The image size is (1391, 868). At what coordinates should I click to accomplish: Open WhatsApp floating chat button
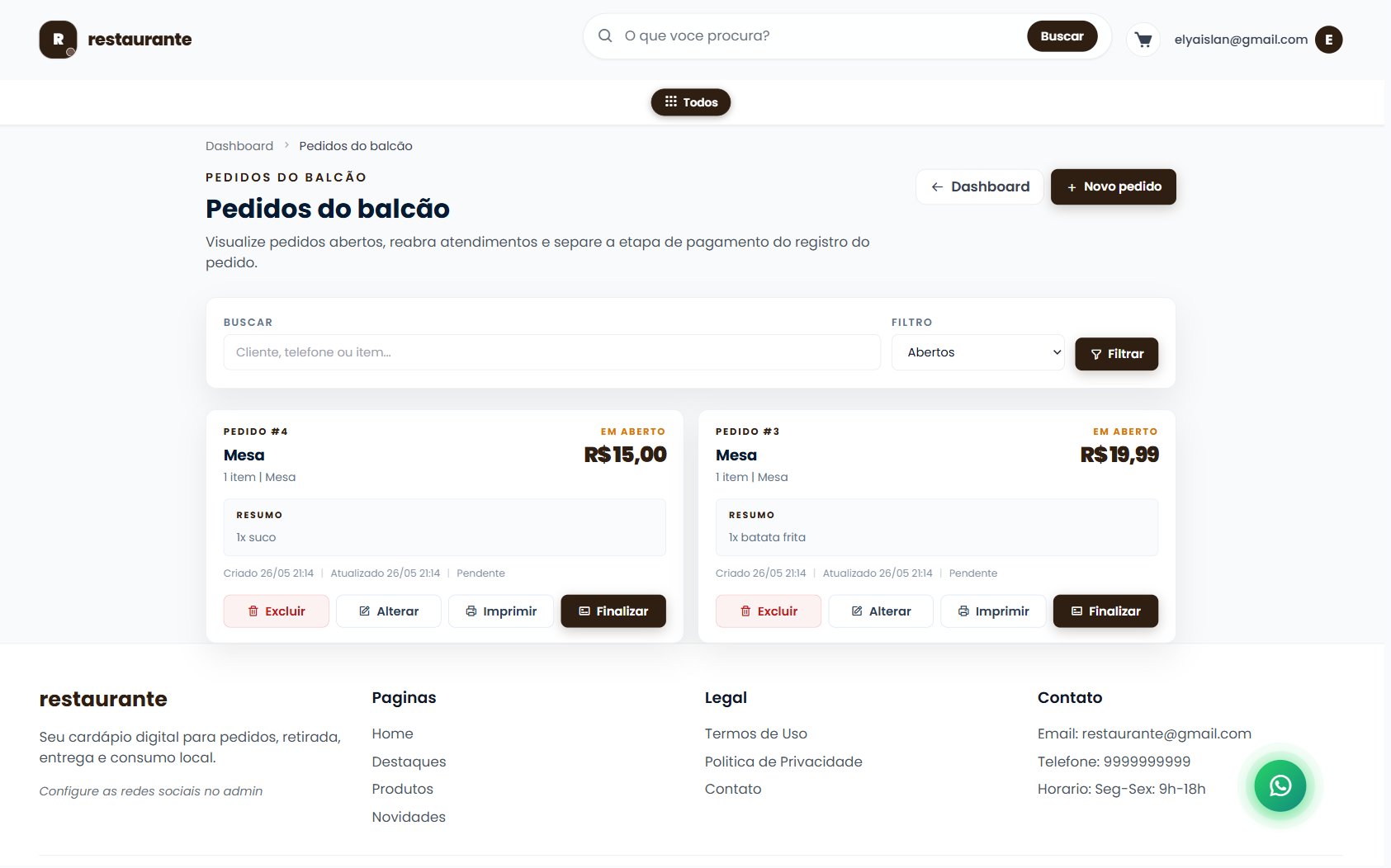tap(1280, 785)
